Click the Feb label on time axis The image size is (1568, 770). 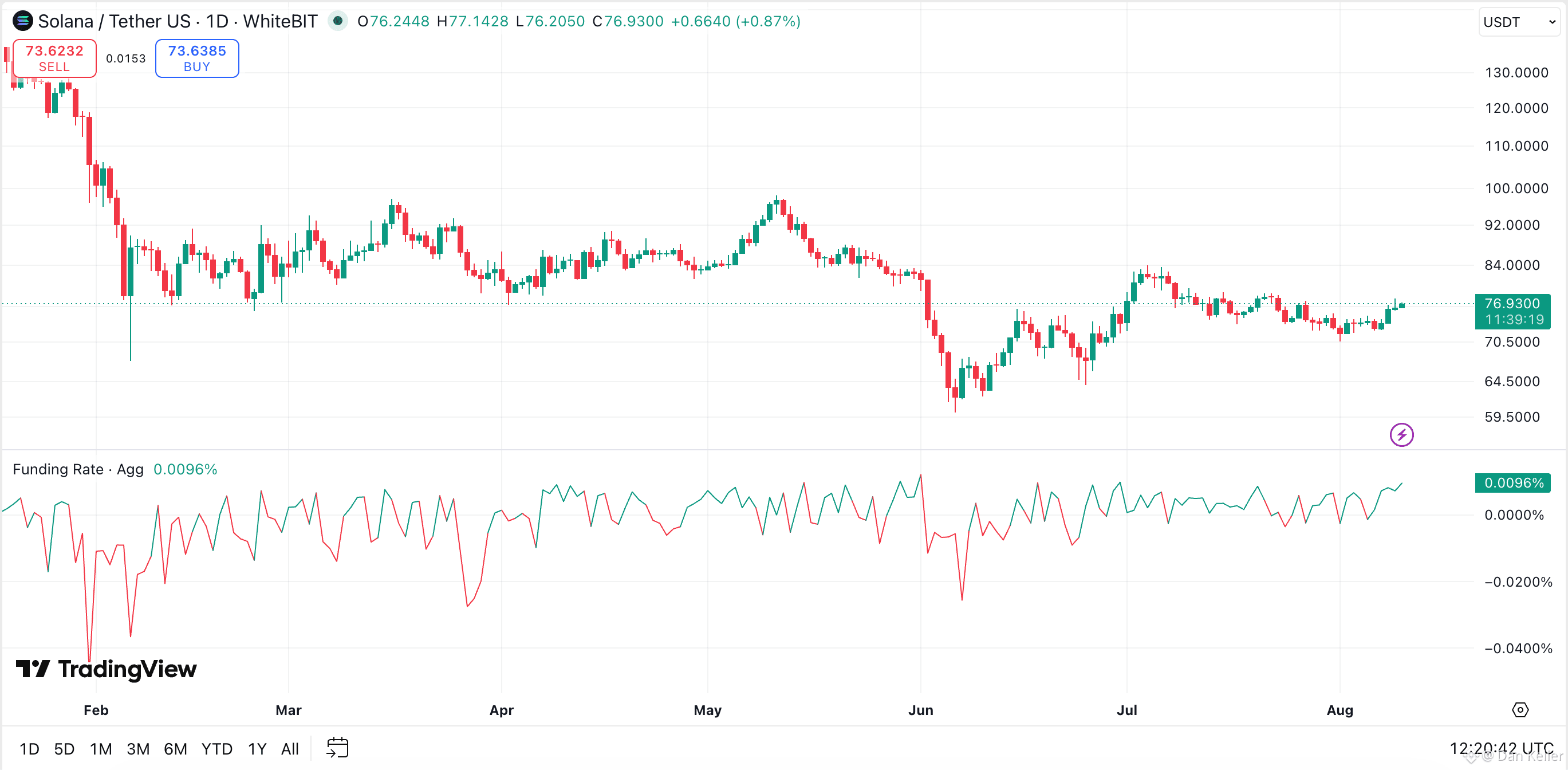[x=96, y=710]
